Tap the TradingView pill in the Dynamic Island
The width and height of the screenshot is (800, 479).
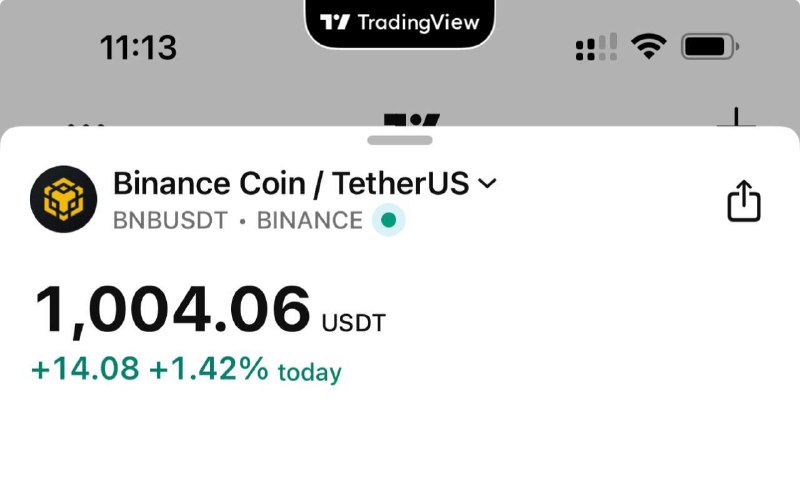point(399,23)
